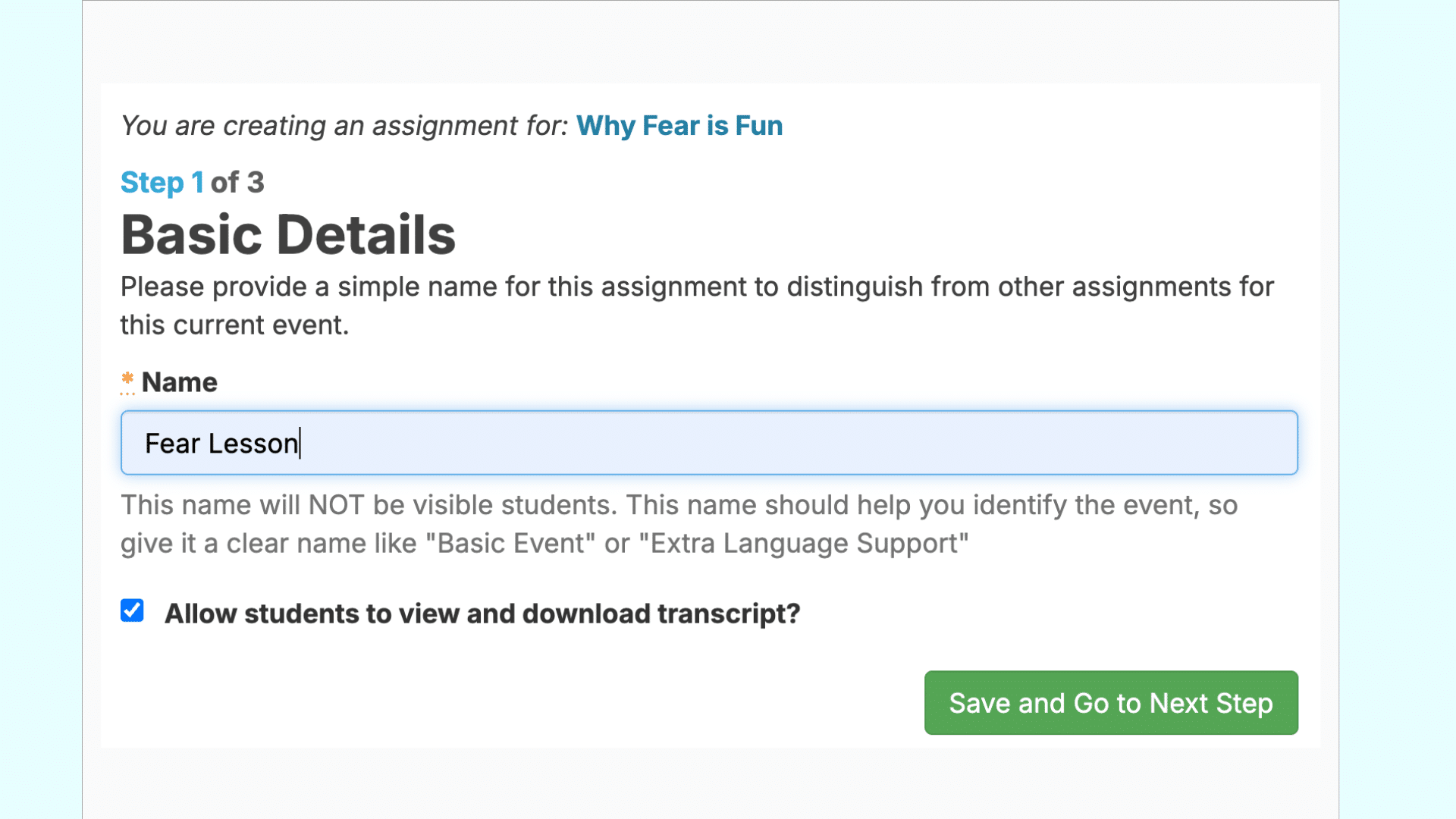Click the word Lesson inside Name field
This screenshot has width=1456, height=819.
pyautogui.click(x=253, y=444)
